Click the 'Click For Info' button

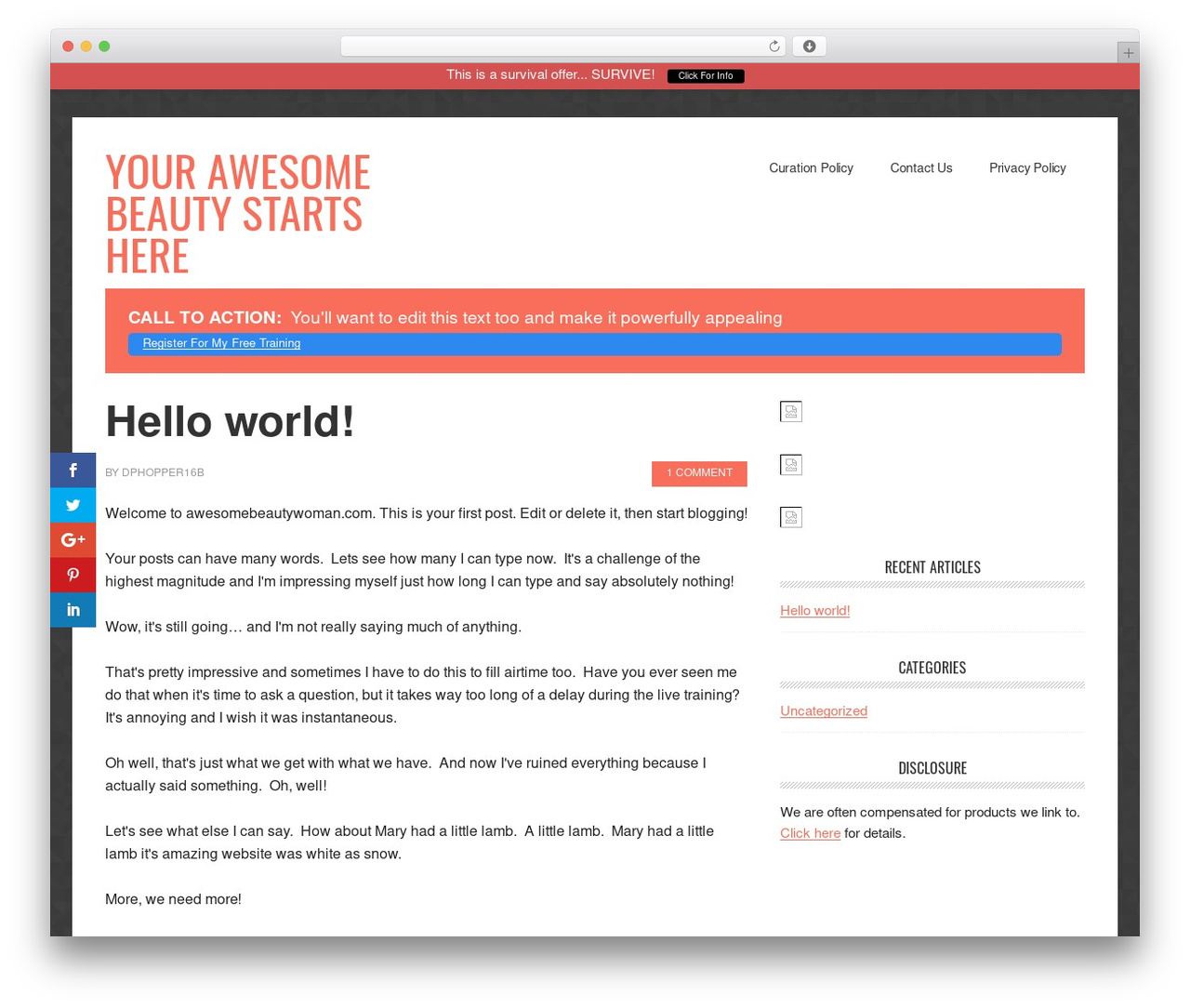(x=706, y=76)
